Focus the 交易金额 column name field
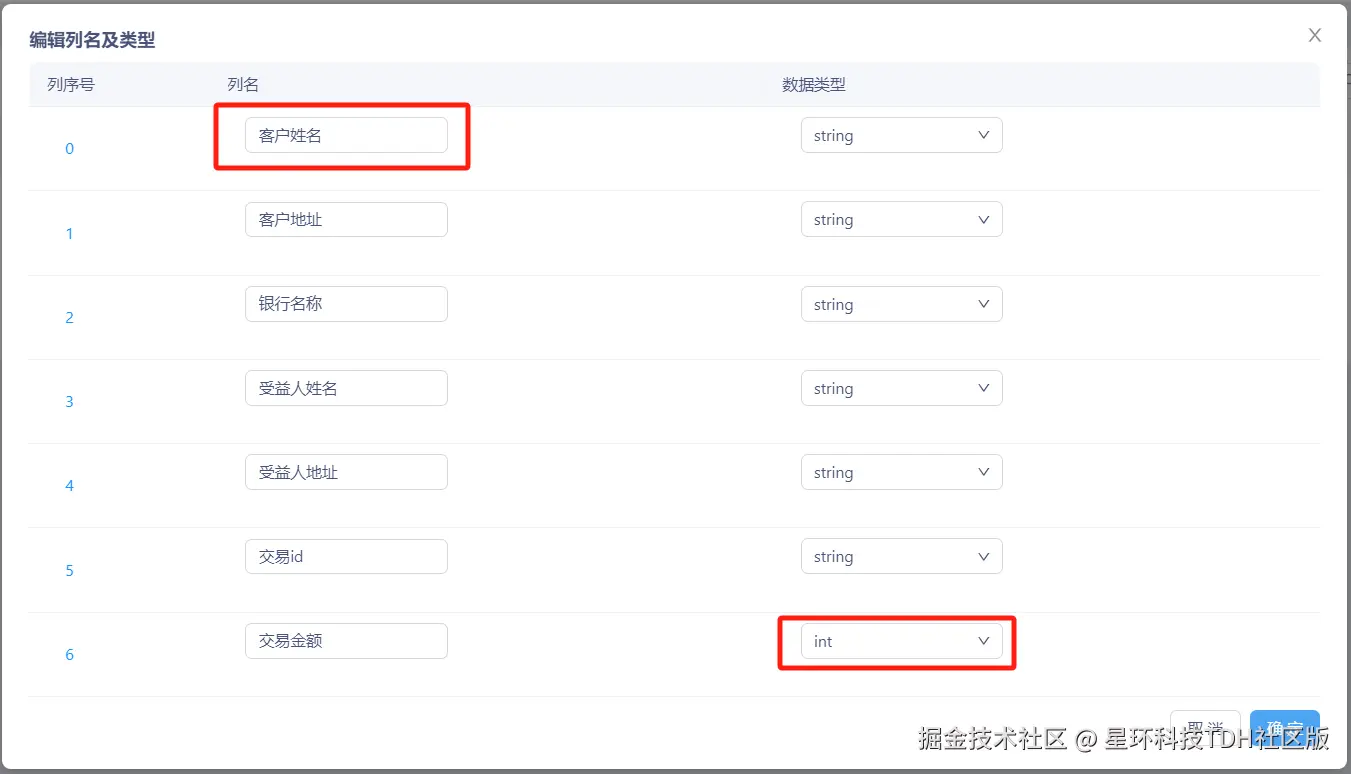The width and height of the screenshot is (1351, 774). [x=345, y=641]
